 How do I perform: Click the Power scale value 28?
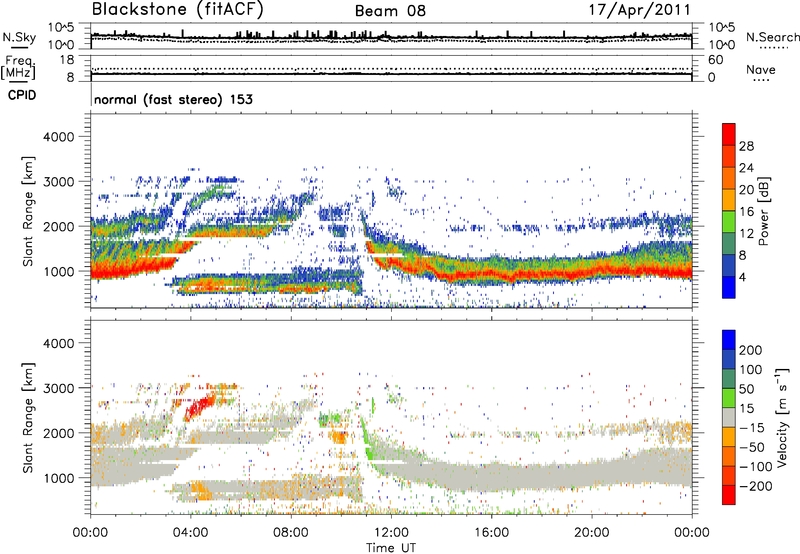click(746, 146)
